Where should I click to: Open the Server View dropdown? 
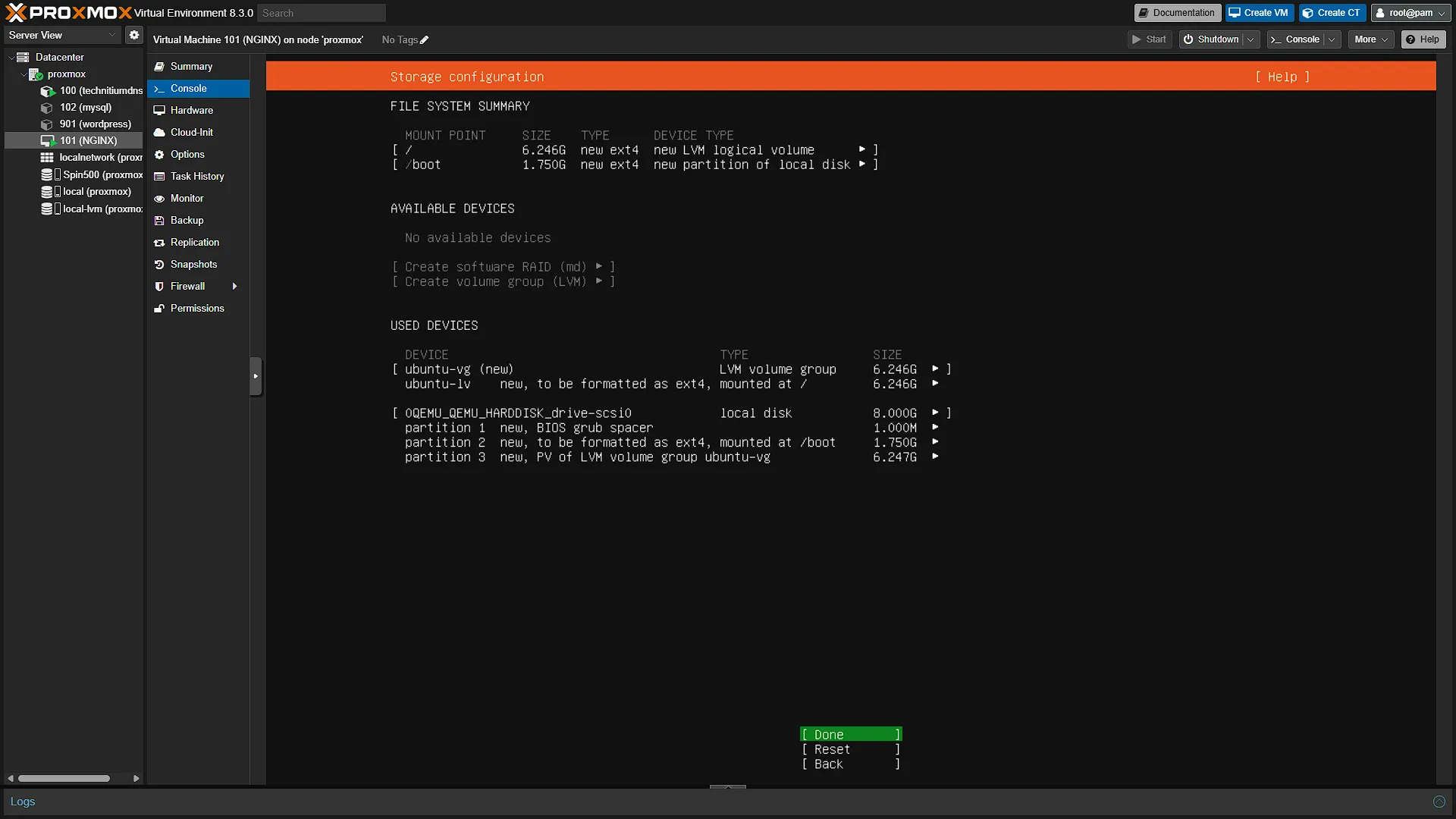(62, 35)
